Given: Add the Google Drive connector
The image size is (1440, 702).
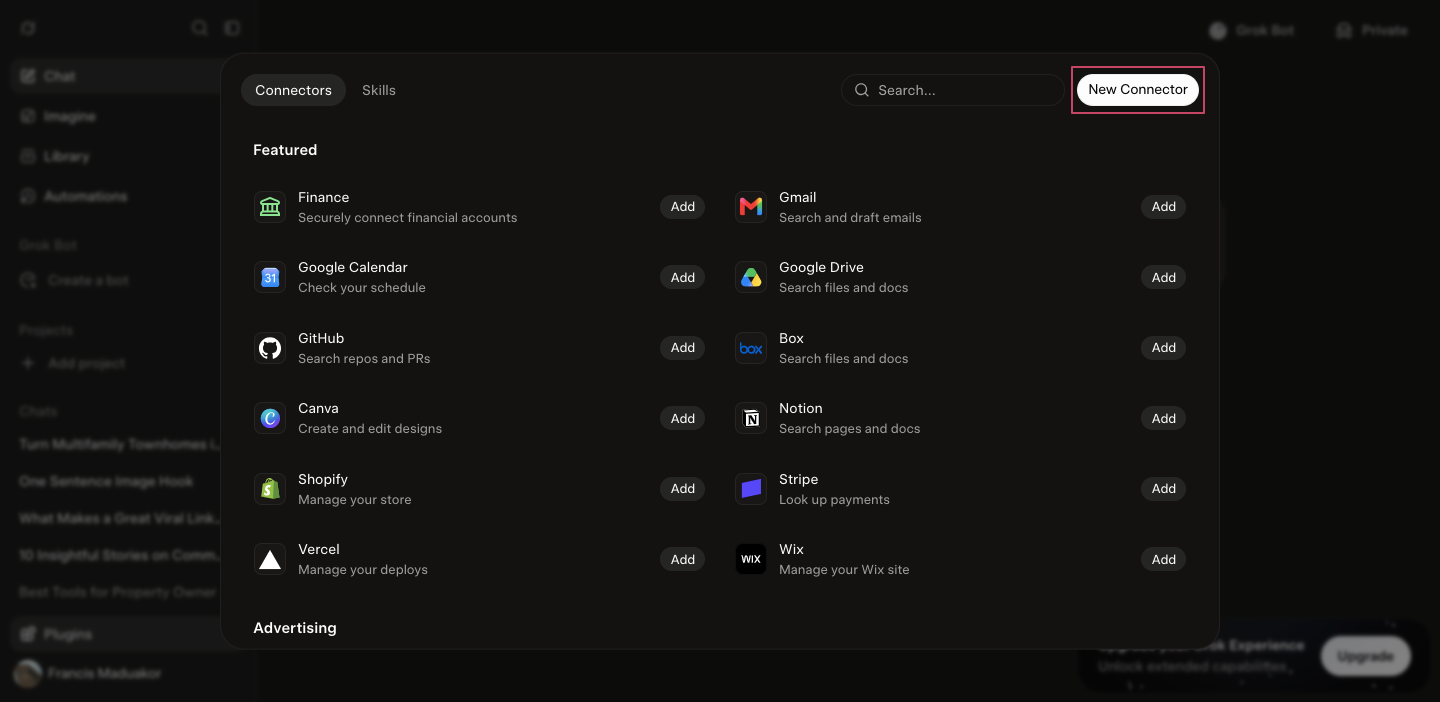Looking at the screenshot, I should [1164, 278].
